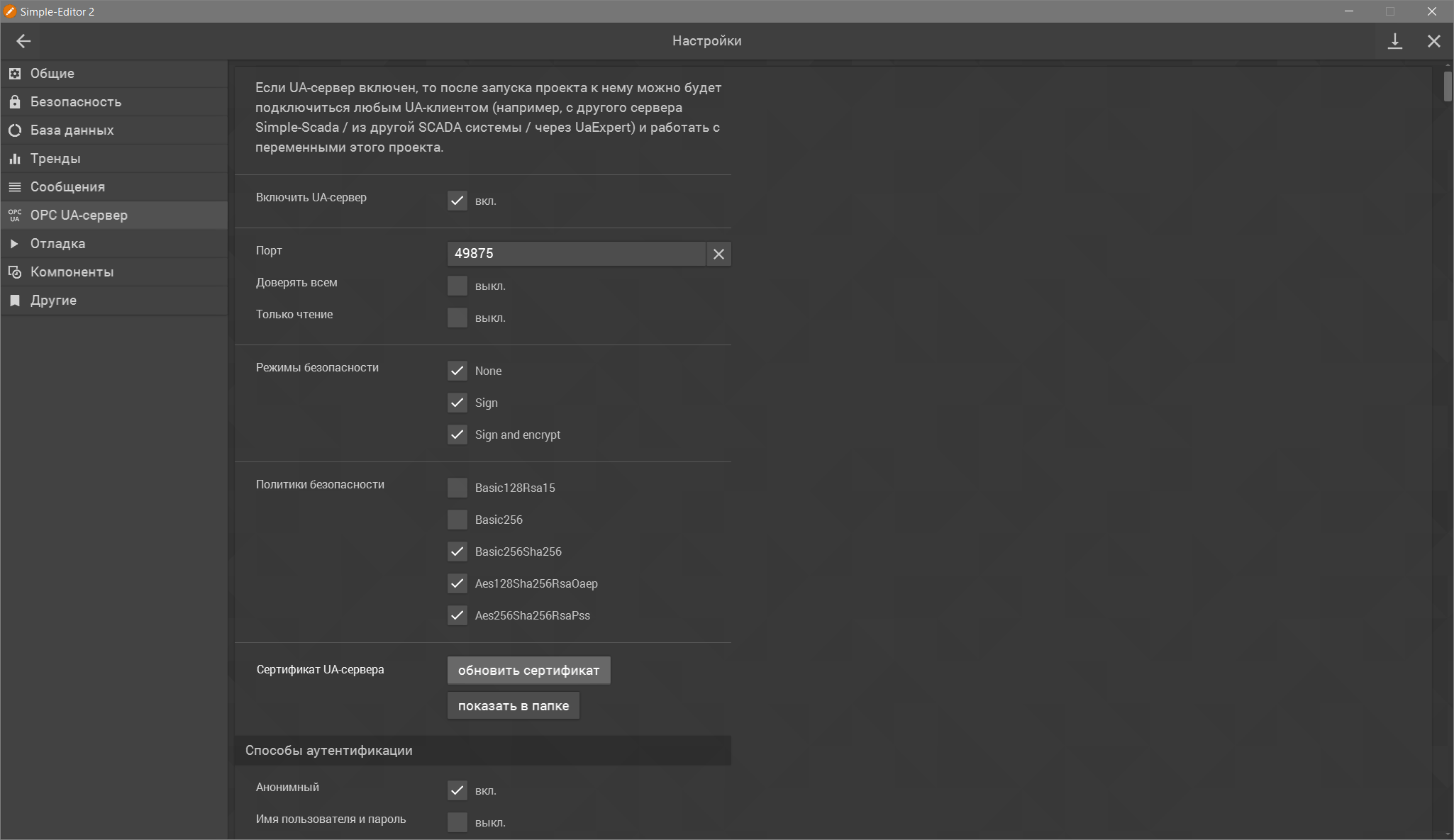Open the Безопасность settings section
The image size is (1454, 840).
pyautogui.click(x=114, y=101)
